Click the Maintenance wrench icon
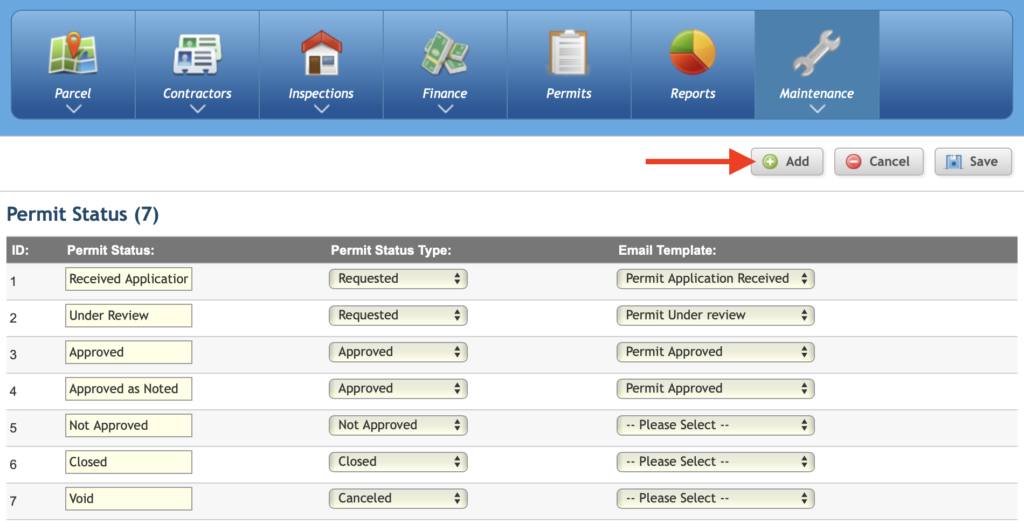Screen dimensions: 1024x531 point(816,53)
